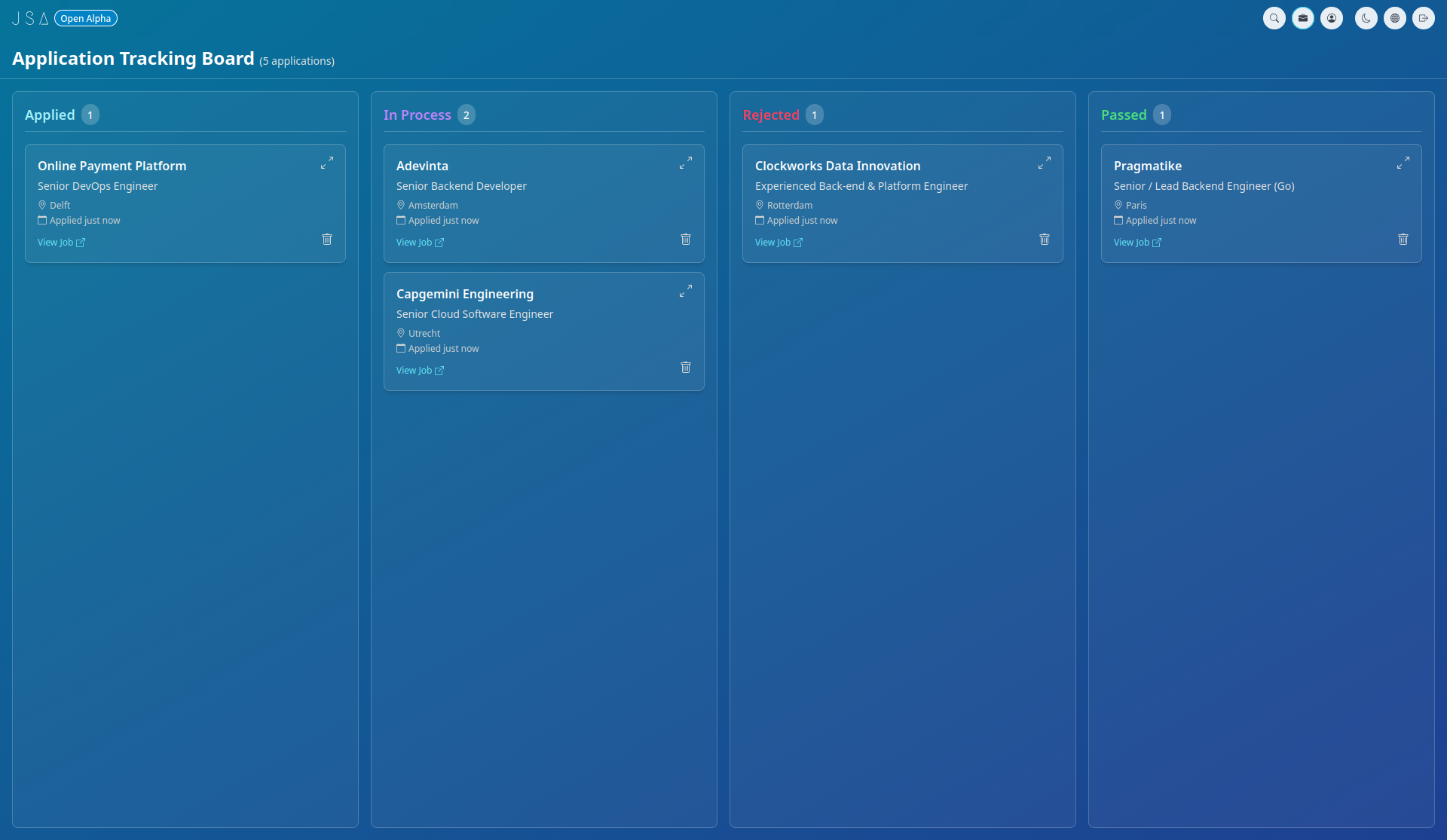This screenshot has height=840, width=1447.
Task: Delete the Adevinta application with trash icon
Action: pyautogui.click(x=685, y=239)
